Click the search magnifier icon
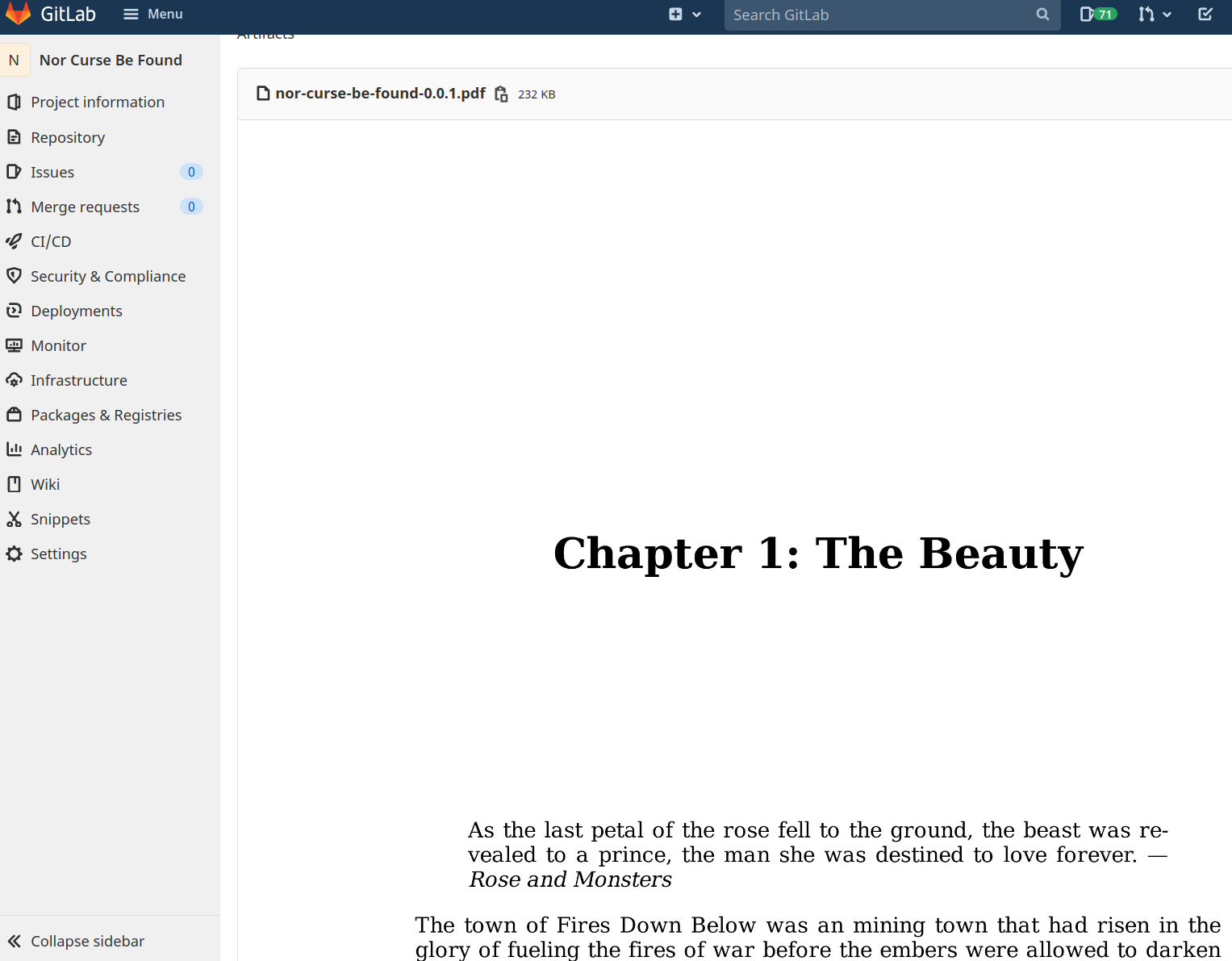Screen dimensions: 1232x961 click(x=1042, y=15)
